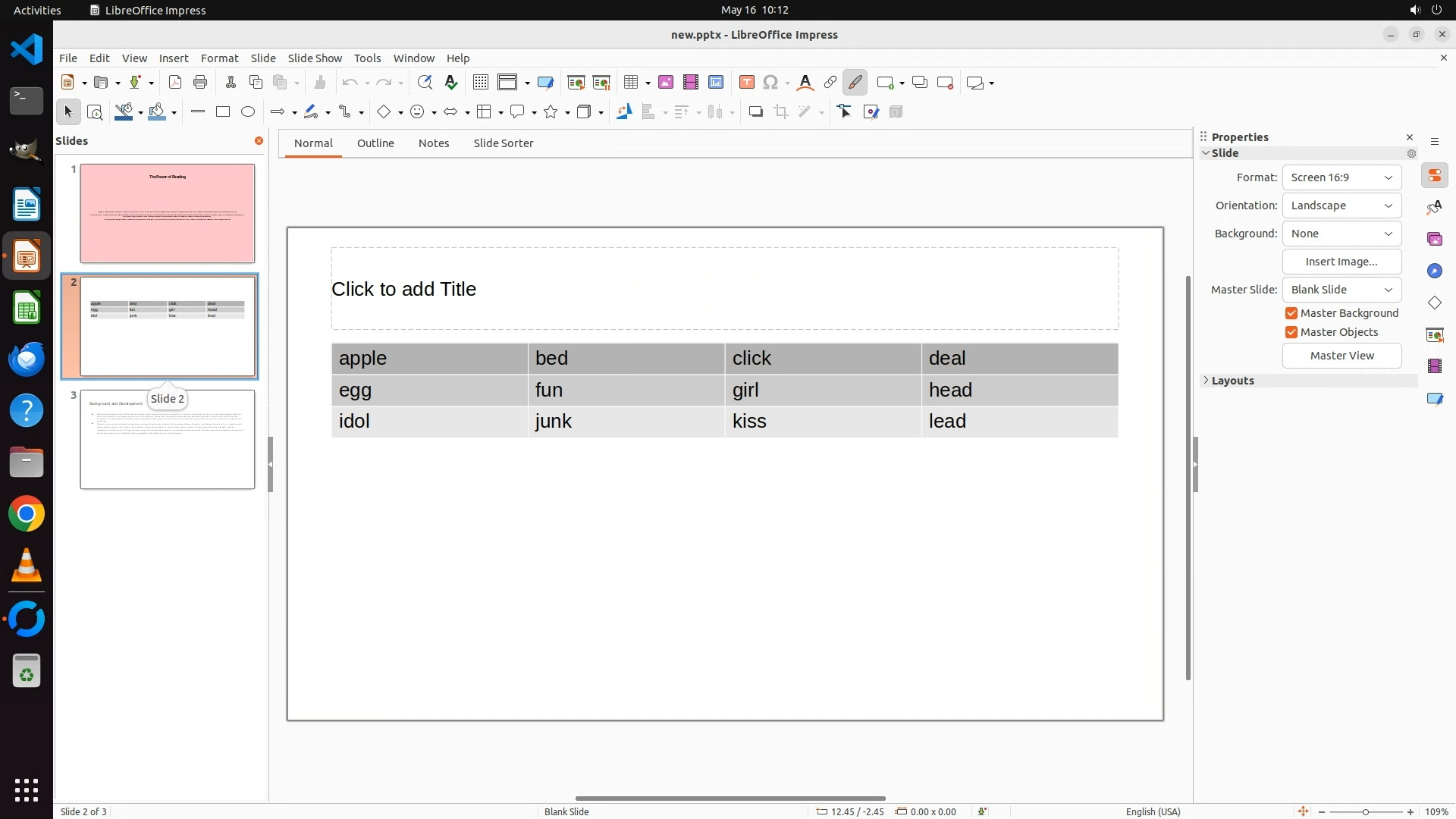Click the Insert Text Box icon
This screenshot has height=819, width=1456.
(x=747, y=83)
